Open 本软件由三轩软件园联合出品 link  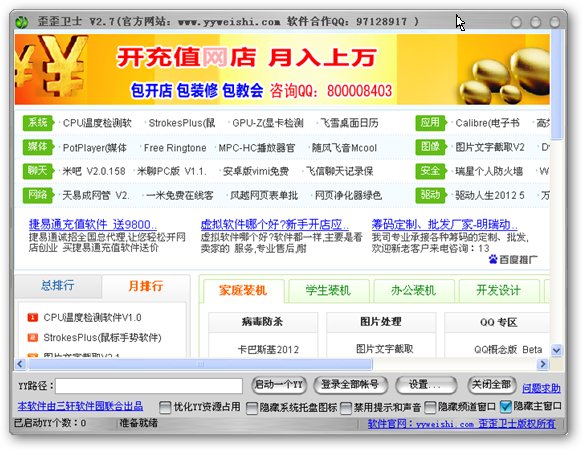coord(80,406)
